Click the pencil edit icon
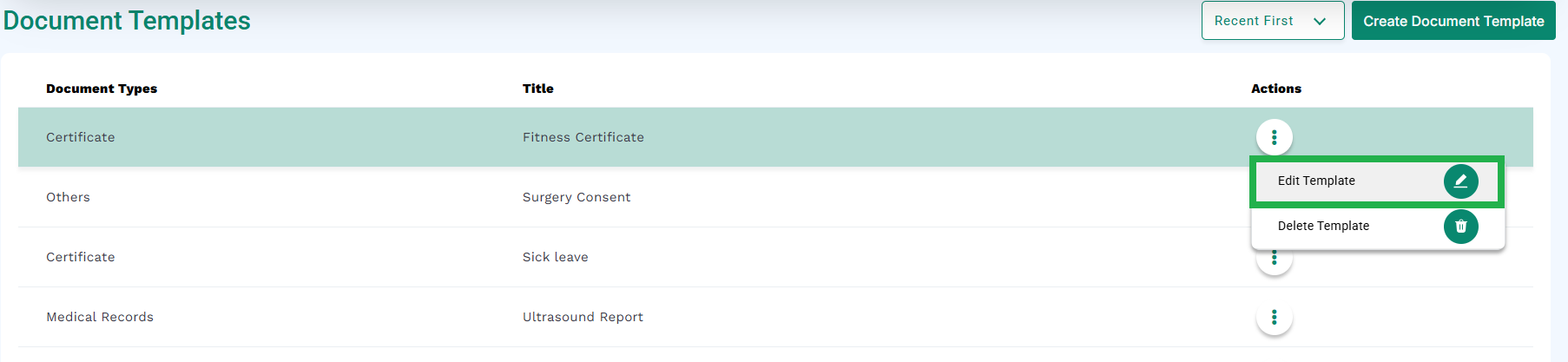Screen dimensions: 1568x362 click(x=1460, y=181)
